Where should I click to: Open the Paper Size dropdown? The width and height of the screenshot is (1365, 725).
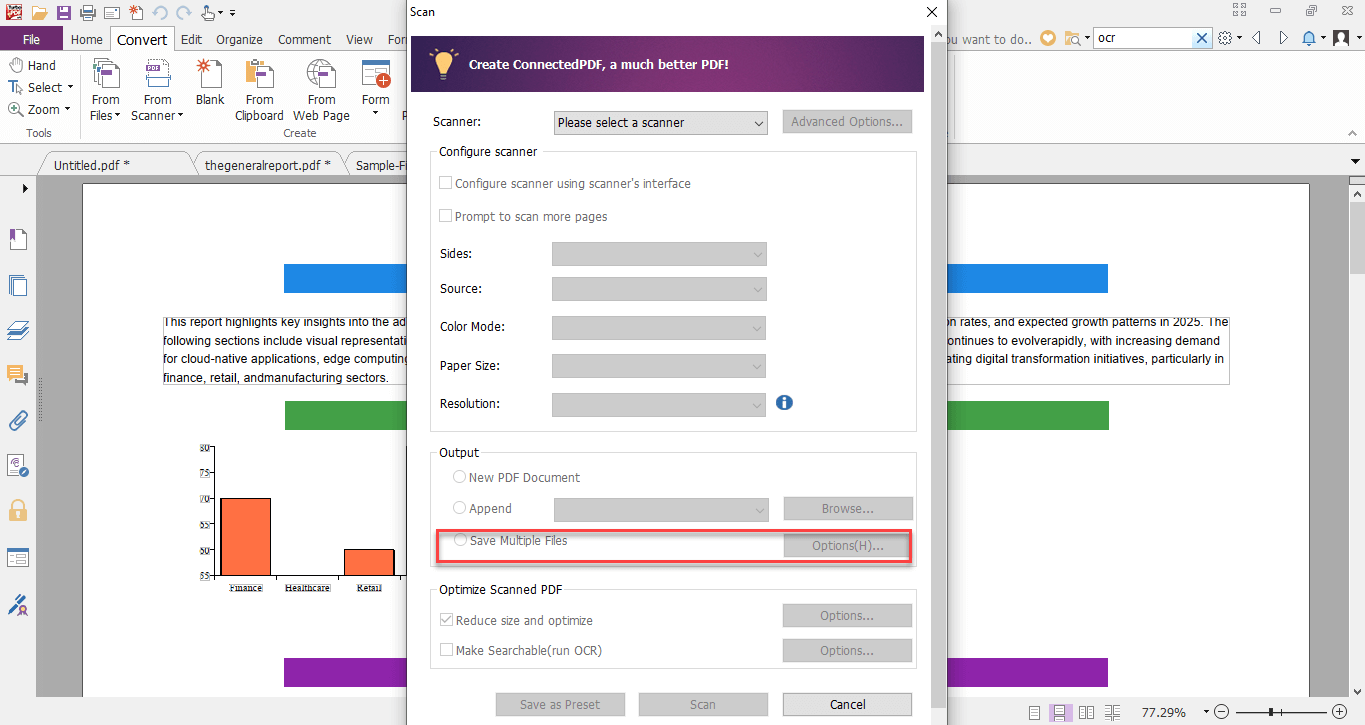click(659, 366)
